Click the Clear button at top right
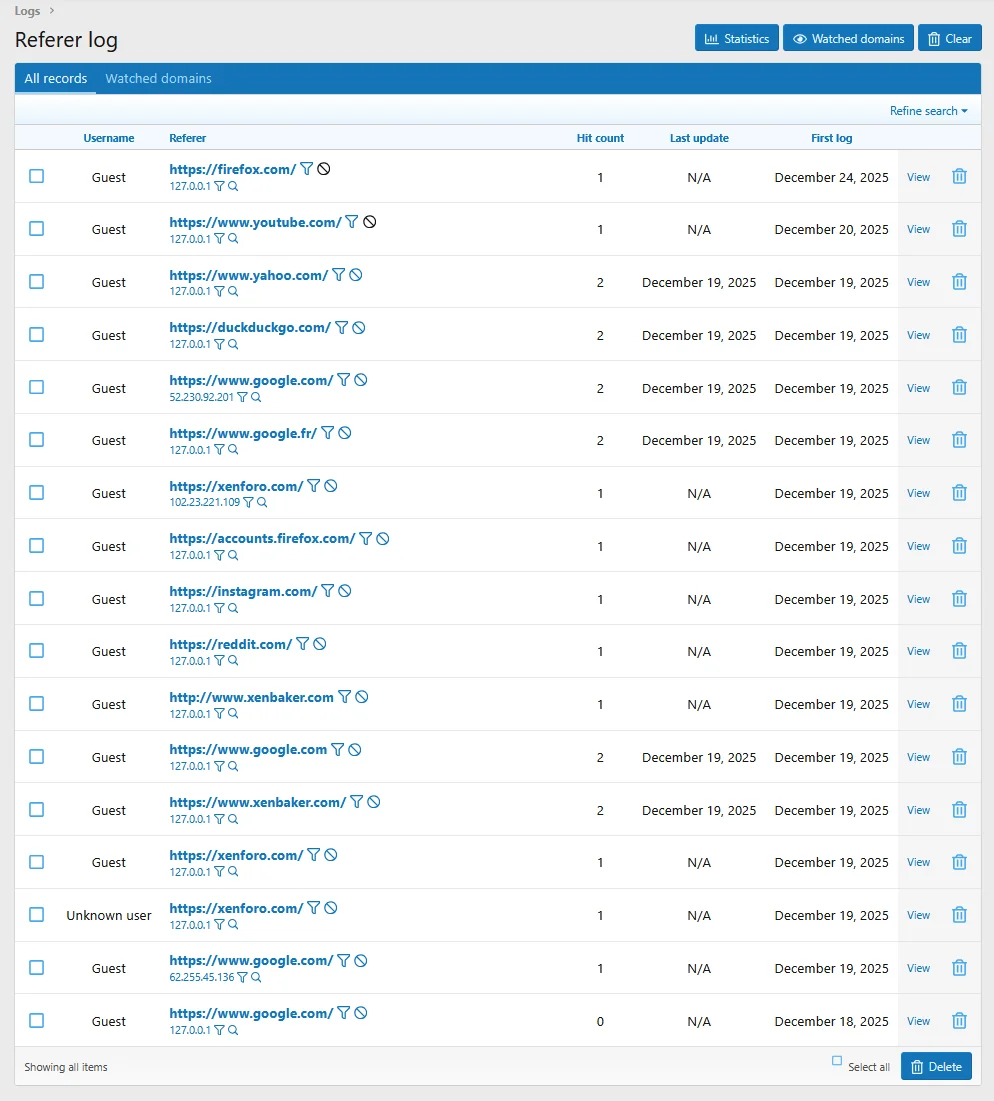This screenshot has width=994, height=1101. [949, 39]
